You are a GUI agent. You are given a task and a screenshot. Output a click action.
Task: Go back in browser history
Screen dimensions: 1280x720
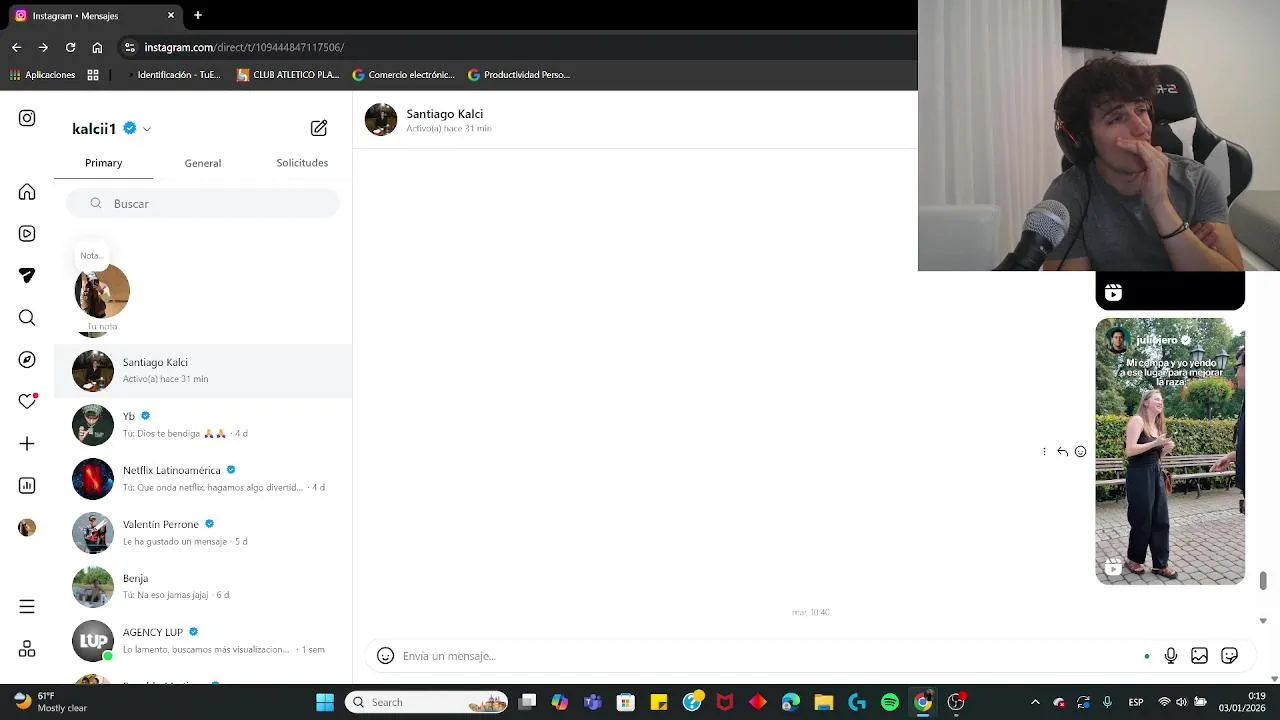point(16,47)
